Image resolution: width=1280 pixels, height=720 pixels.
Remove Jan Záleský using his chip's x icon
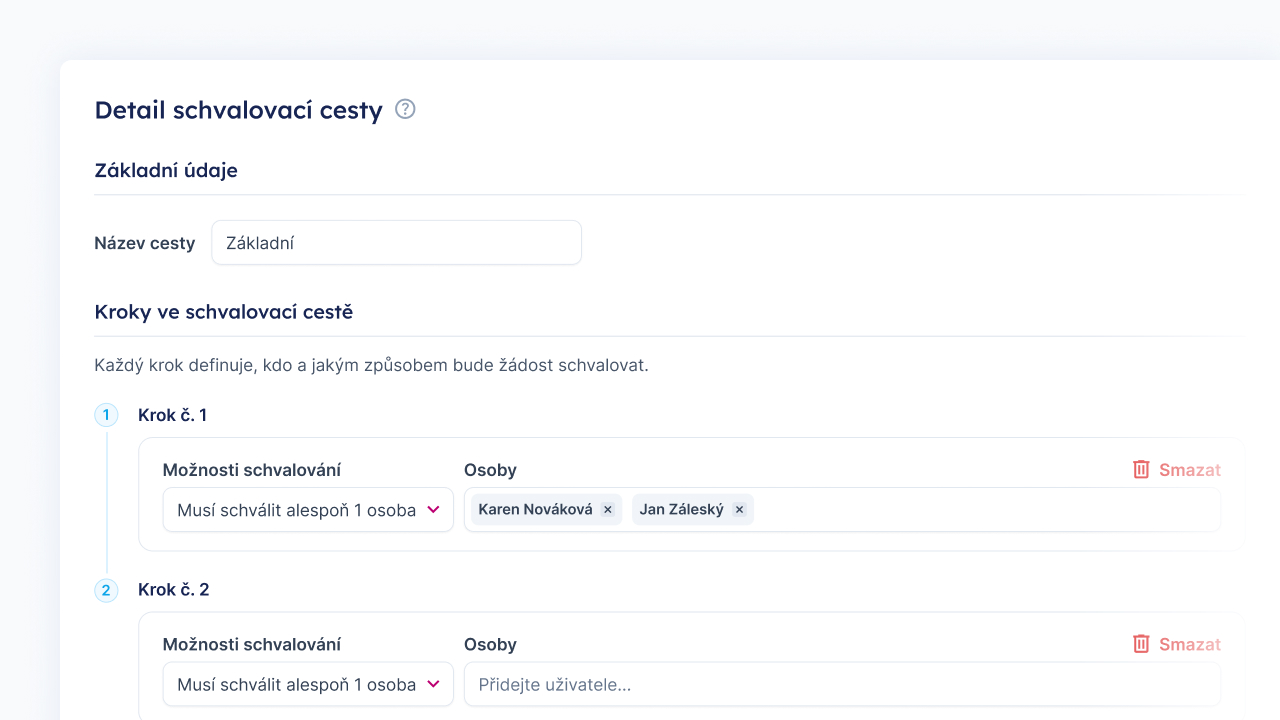(739, 509)
